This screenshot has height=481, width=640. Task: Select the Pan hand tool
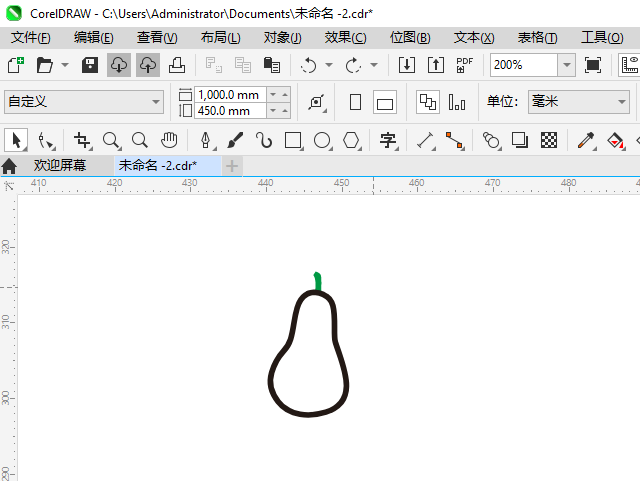(x=169, y=140)
